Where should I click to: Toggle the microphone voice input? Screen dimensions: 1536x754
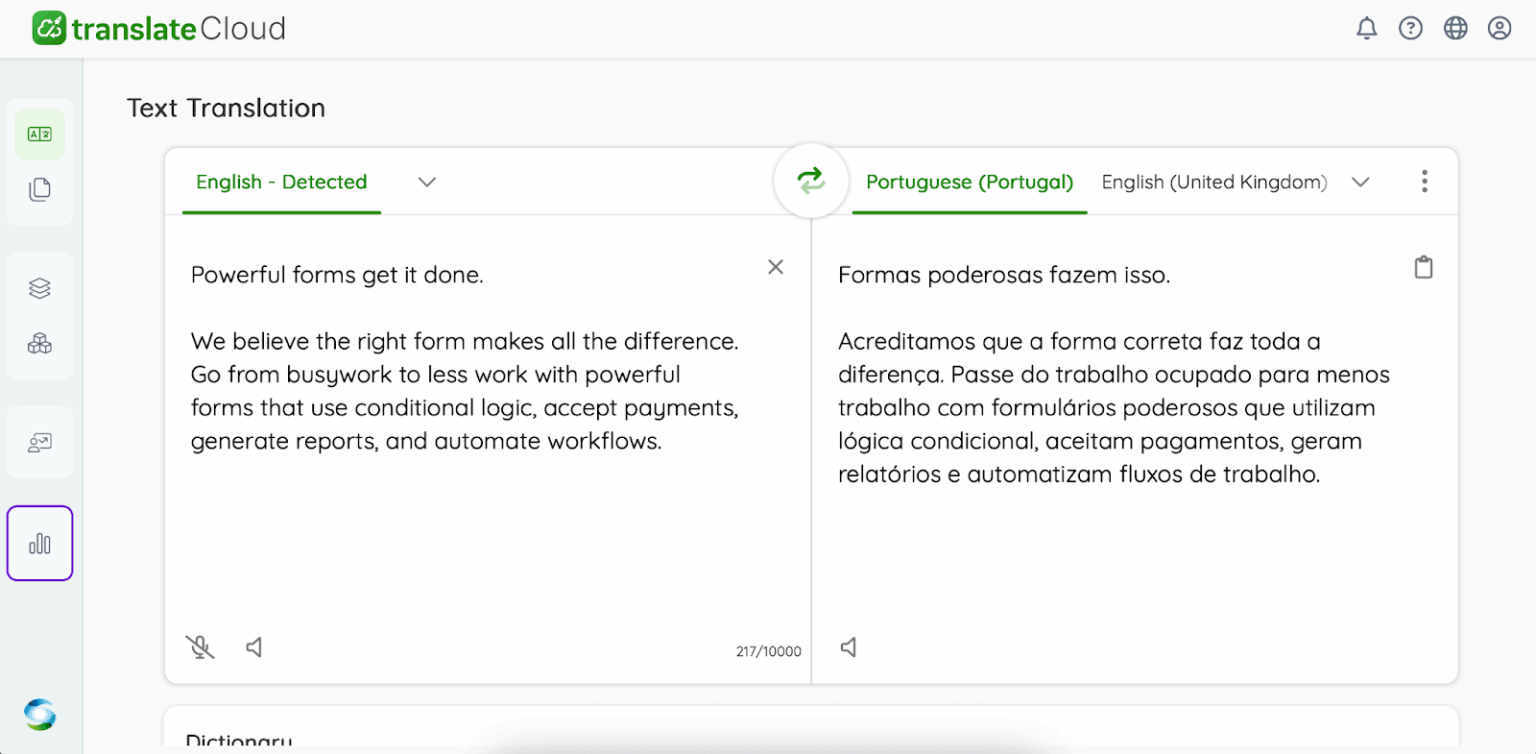pyautogui.click(x=200, y=647)
